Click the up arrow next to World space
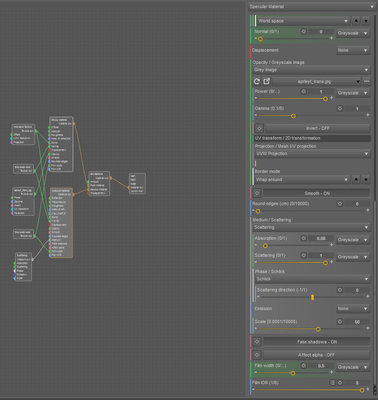Viewport: 378px width, 400px height. (x=356, y=21)
